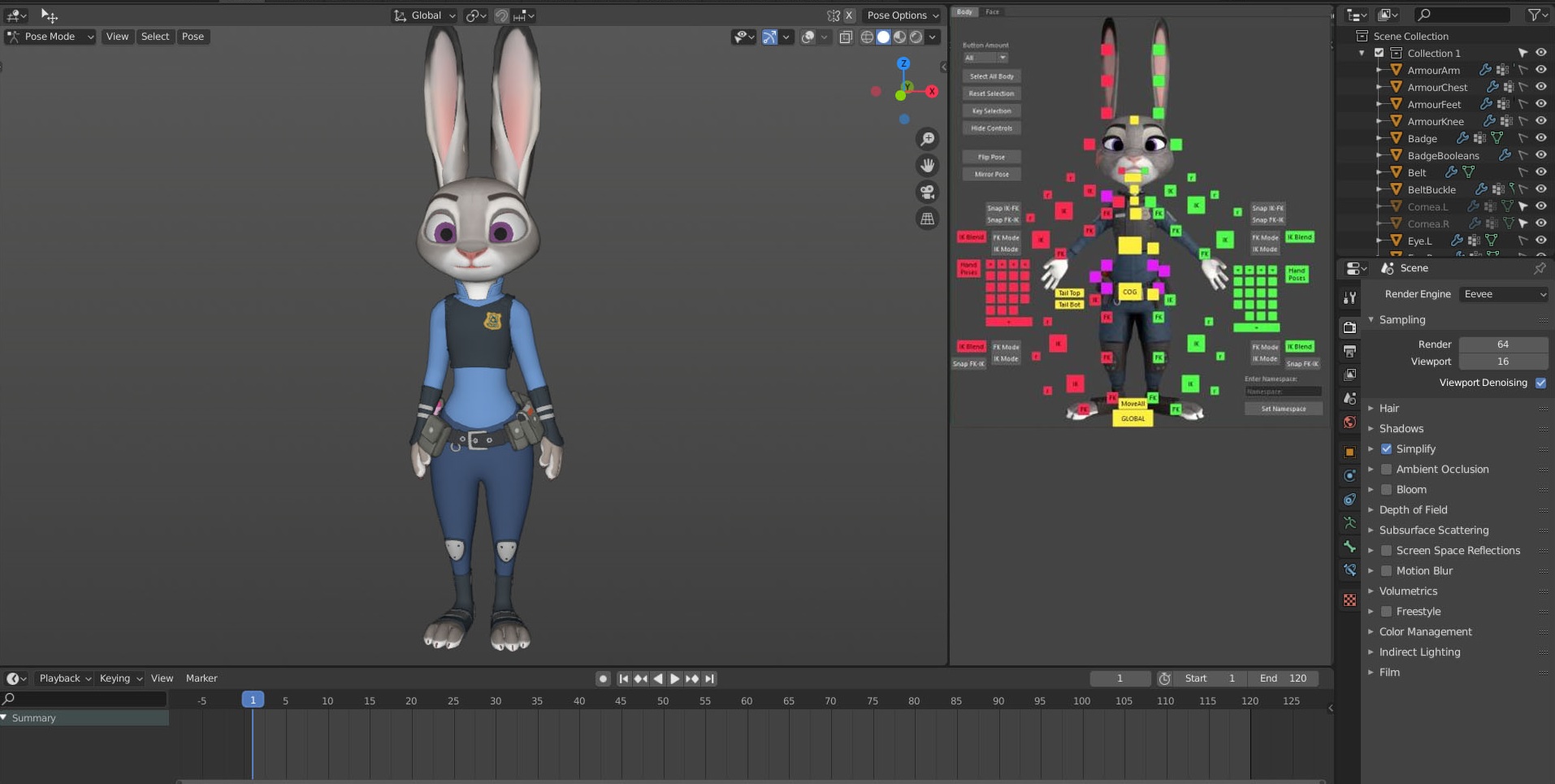Open the Select menu in viewport header
The image size is (1555, 784).
(155, 37)
